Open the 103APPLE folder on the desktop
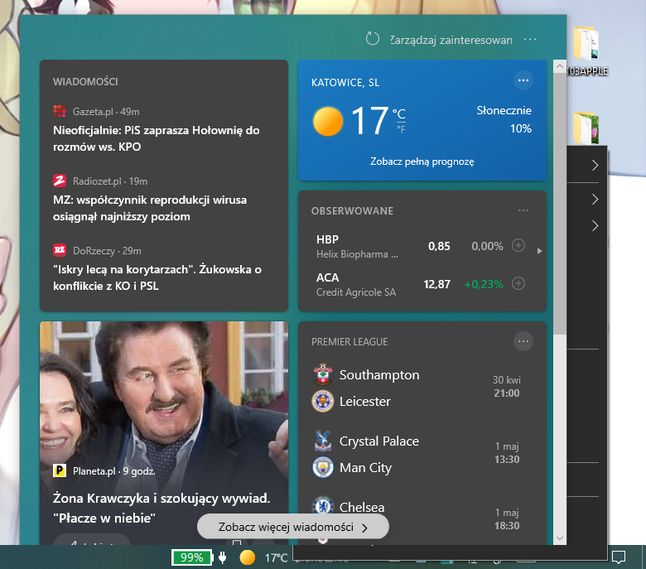Screen dimensions: 646x569 tap(586, 51)
